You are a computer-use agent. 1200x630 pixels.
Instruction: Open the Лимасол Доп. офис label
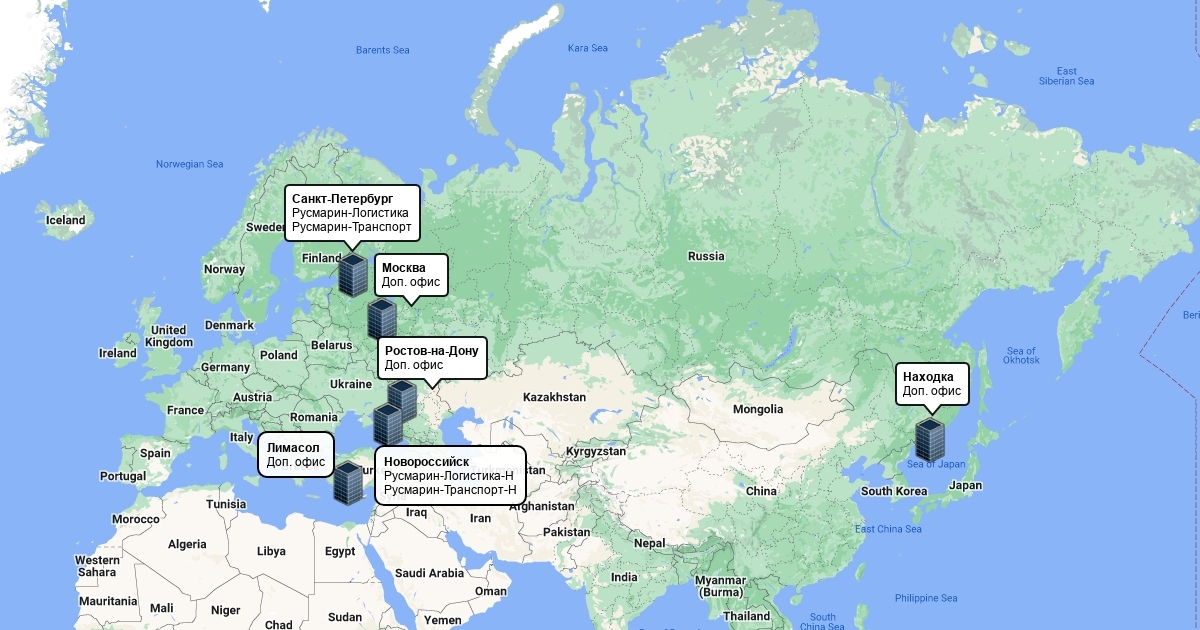295,454
